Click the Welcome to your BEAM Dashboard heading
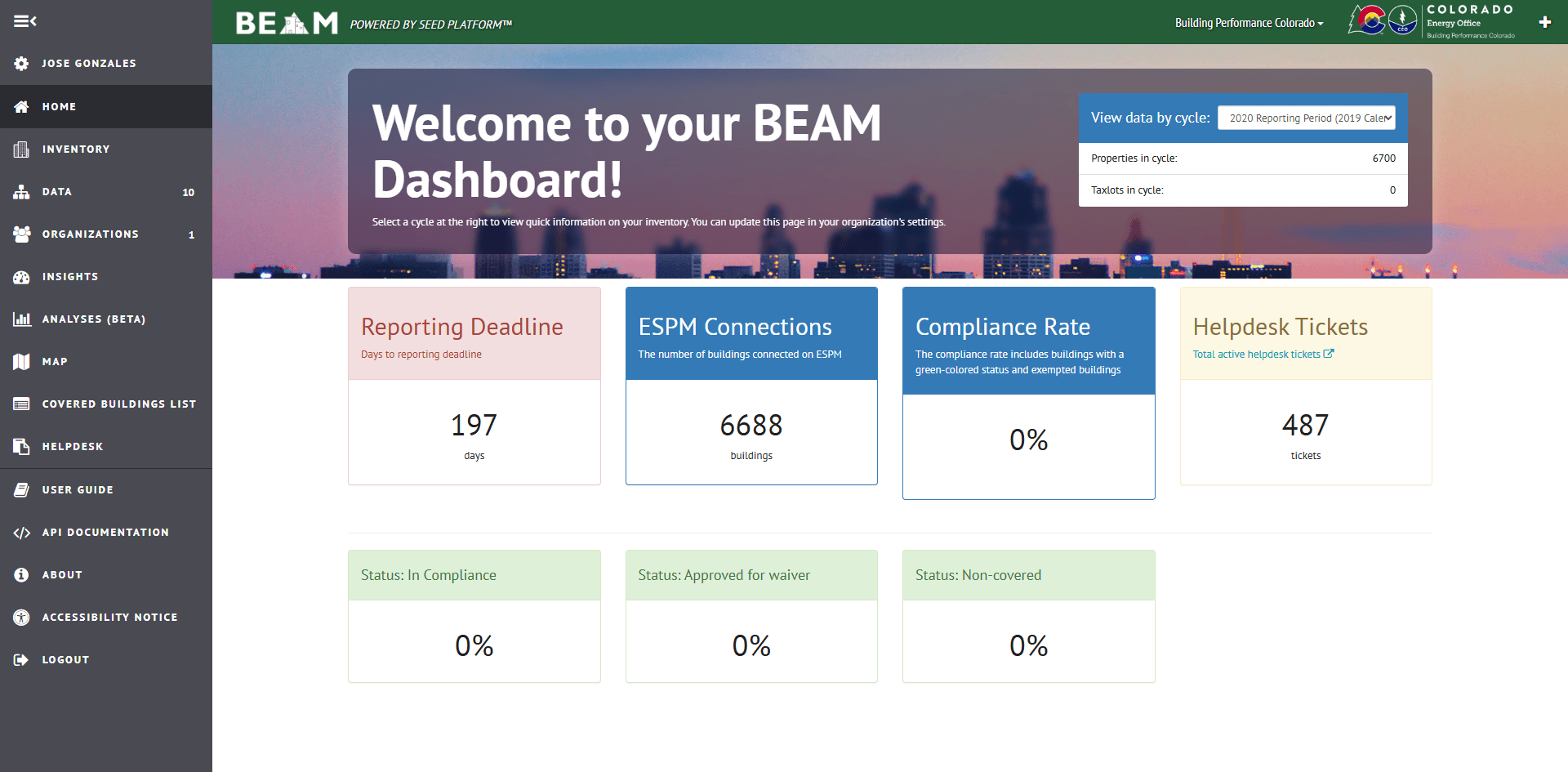This screenshot has height=772, width=1568. [x=627, y=151]
